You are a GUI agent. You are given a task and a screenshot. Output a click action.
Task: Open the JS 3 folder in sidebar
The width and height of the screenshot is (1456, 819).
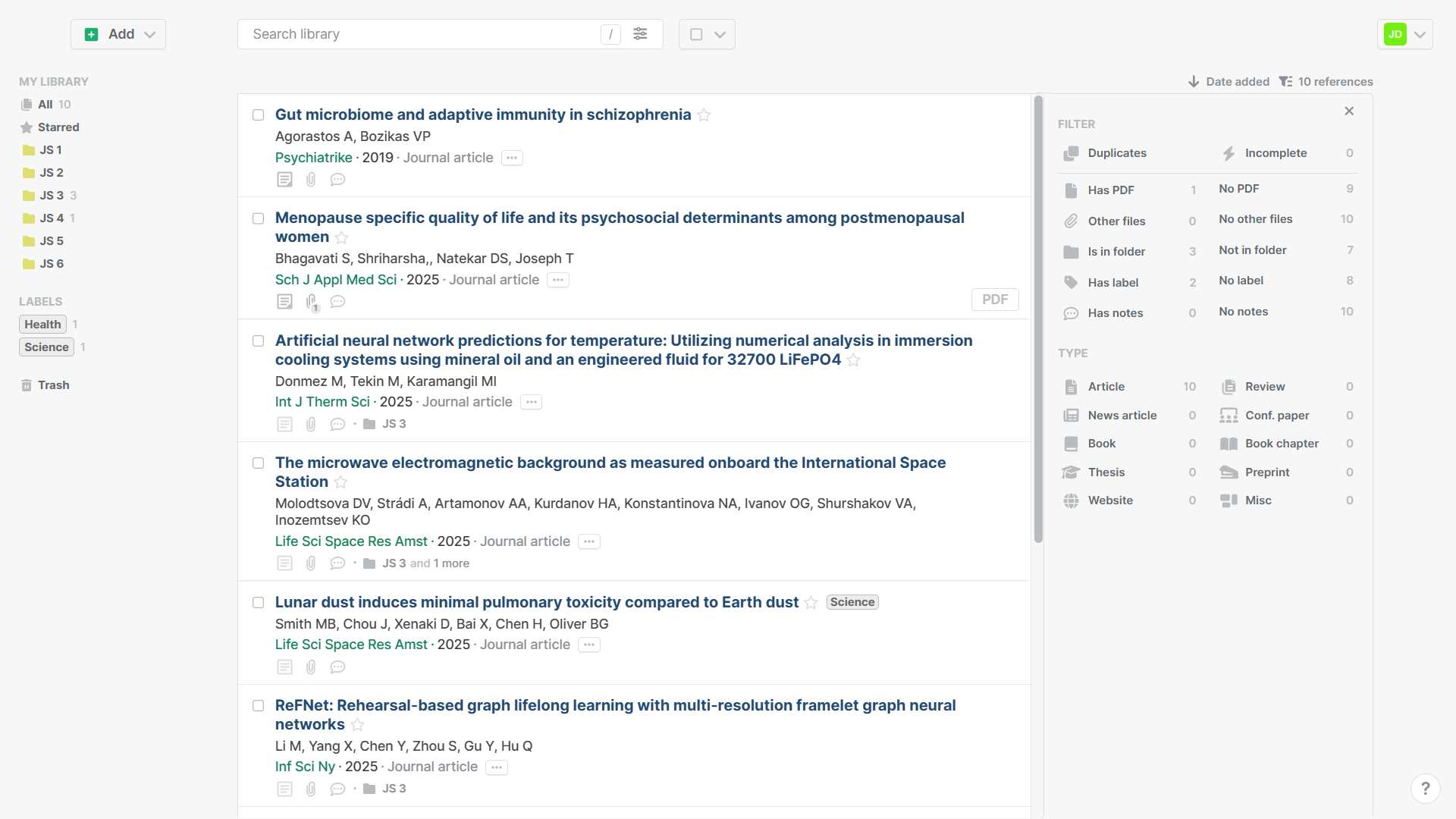[52, 196]
